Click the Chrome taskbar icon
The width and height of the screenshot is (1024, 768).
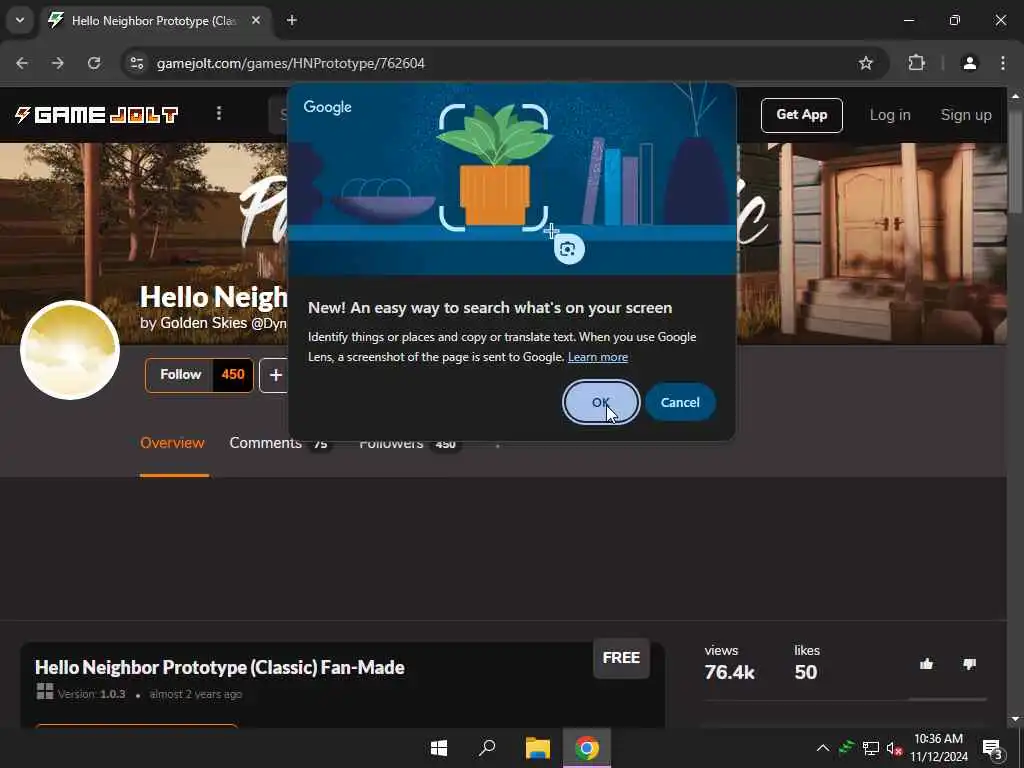(x=586, y=748)
